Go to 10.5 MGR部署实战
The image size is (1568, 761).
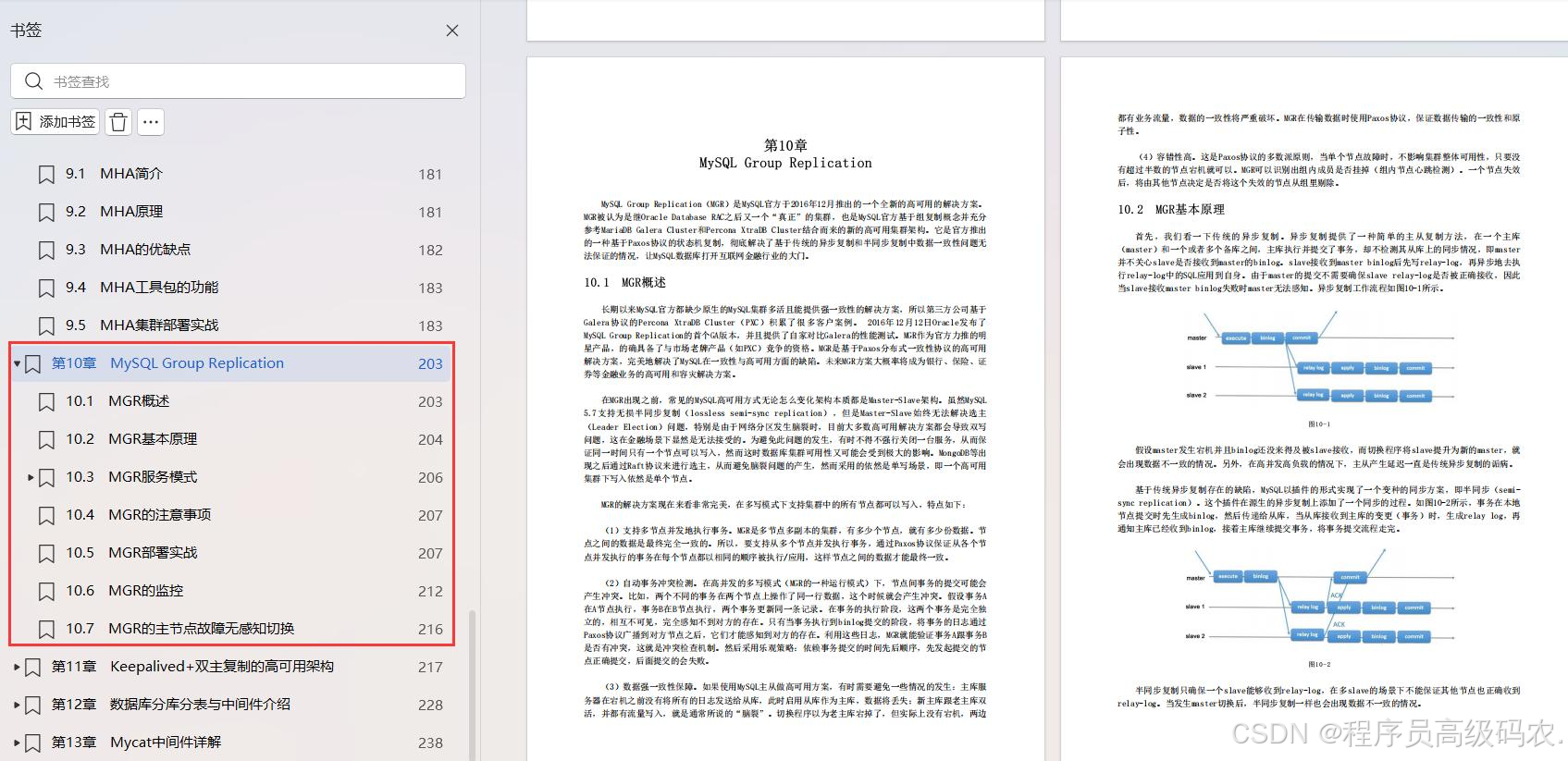tap(131, 553)
